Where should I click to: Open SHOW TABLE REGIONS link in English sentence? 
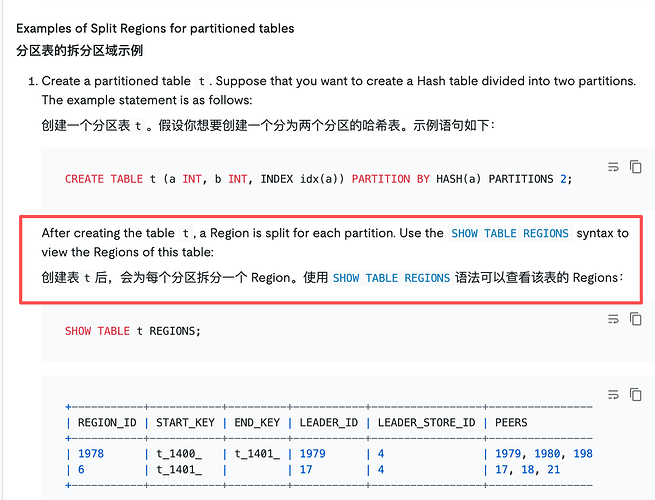pyautogui.click(x=510, y=233)
